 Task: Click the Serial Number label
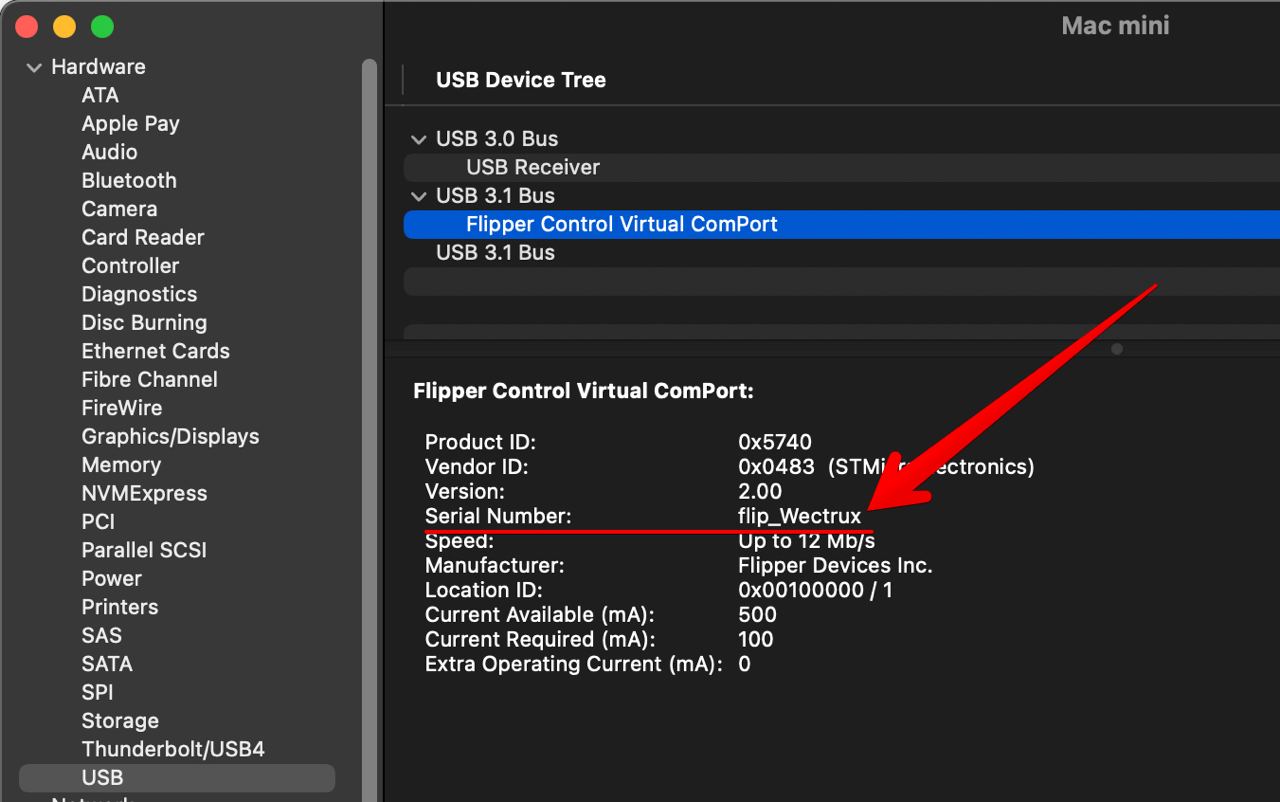tap(498, 517)
